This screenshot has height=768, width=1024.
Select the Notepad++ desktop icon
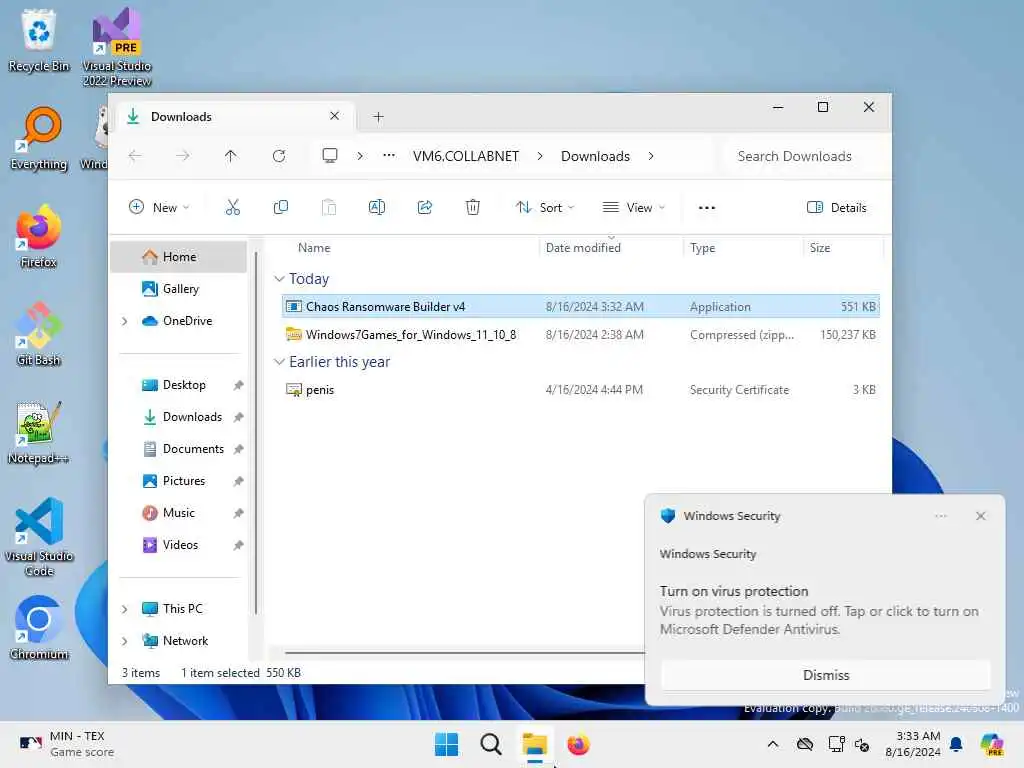tap(39, 433)
